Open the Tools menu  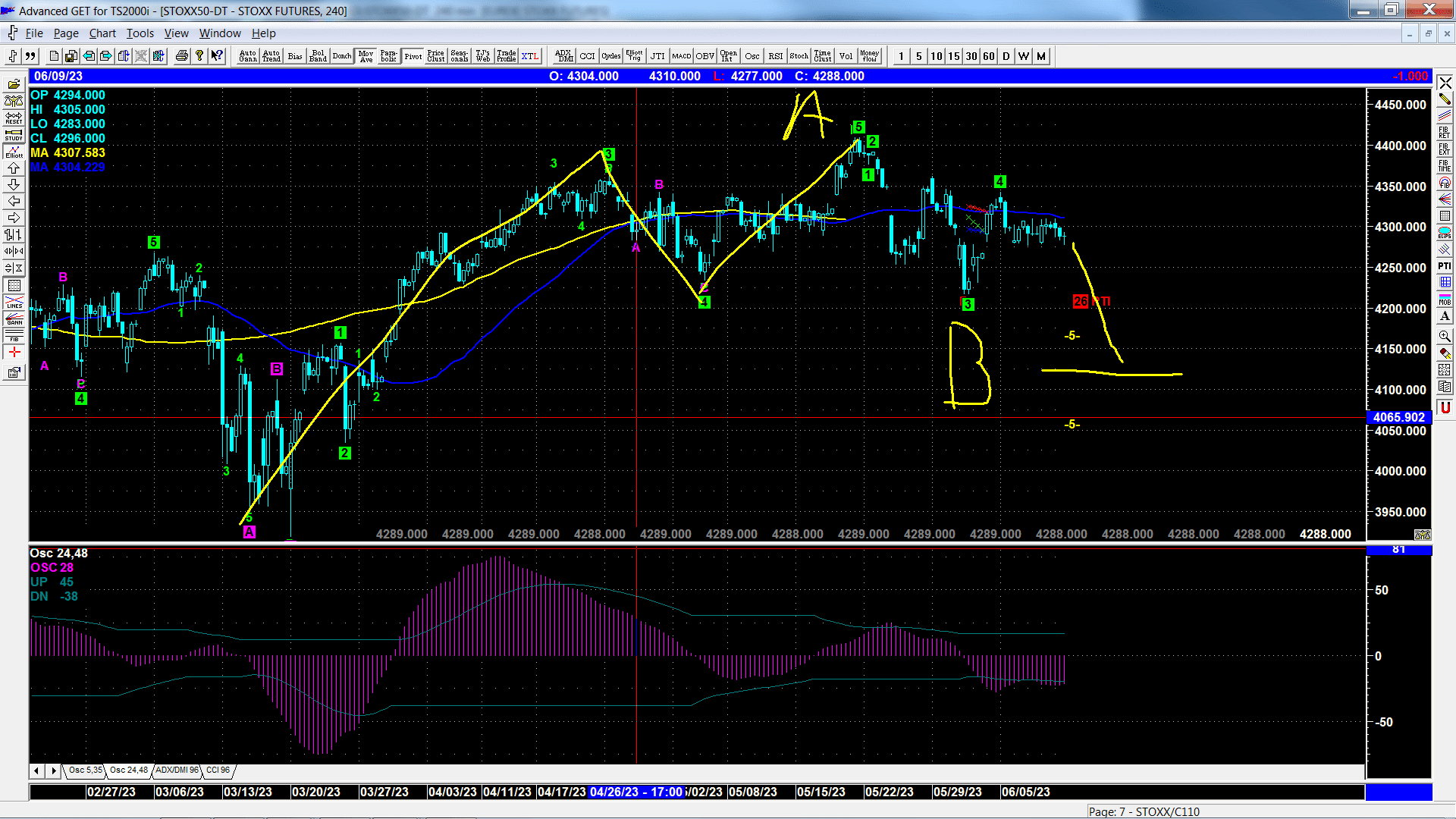click(x=140, y=33)
